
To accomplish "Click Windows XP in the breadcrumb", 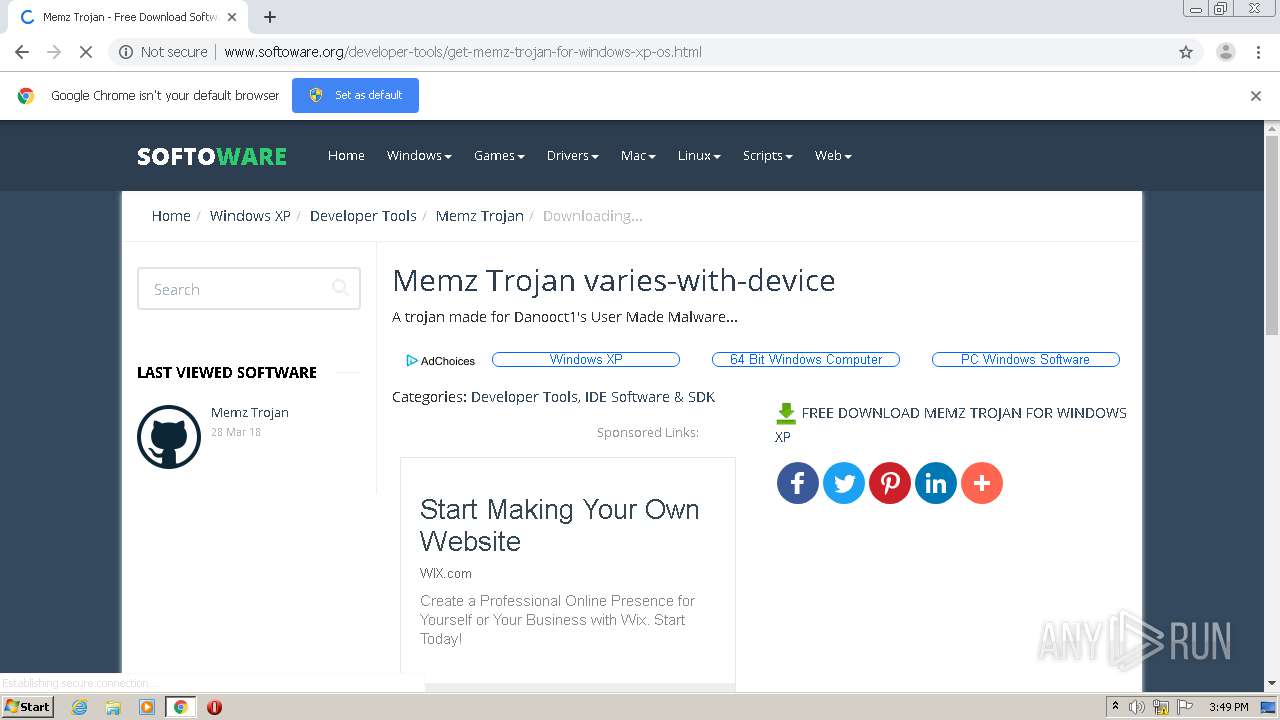I will click(250, 216).
